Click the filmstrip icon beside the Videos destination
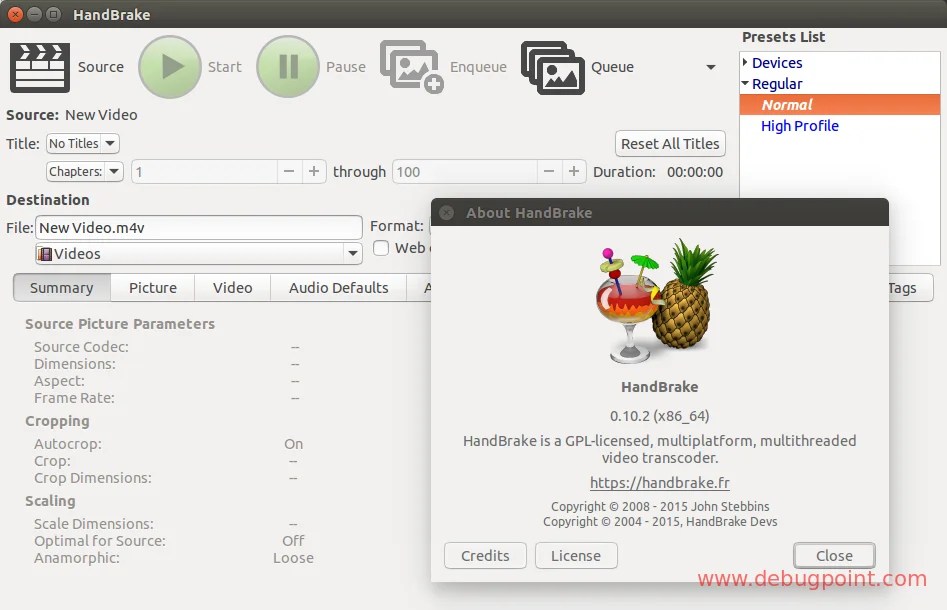 tap(45, 253)
